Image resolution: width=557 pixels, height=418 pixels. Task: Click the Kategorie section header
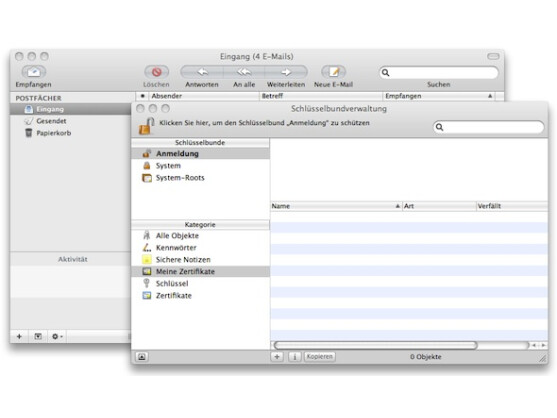(x=200, y=225)
